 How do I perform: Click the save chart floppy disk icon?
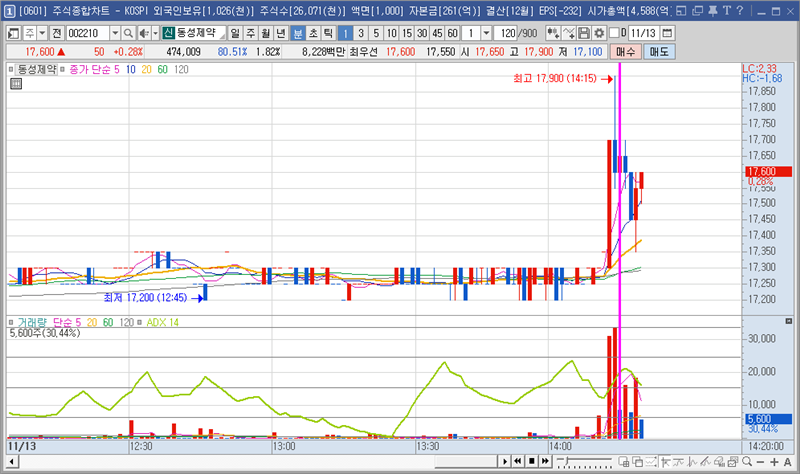tap(585, 33)
